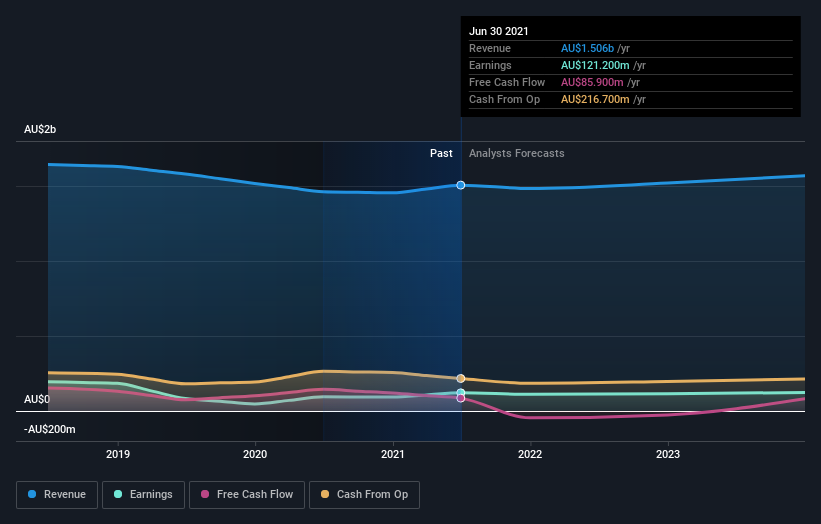Click the AU$85.900m free cash flow value

click(x=592, y=82)
